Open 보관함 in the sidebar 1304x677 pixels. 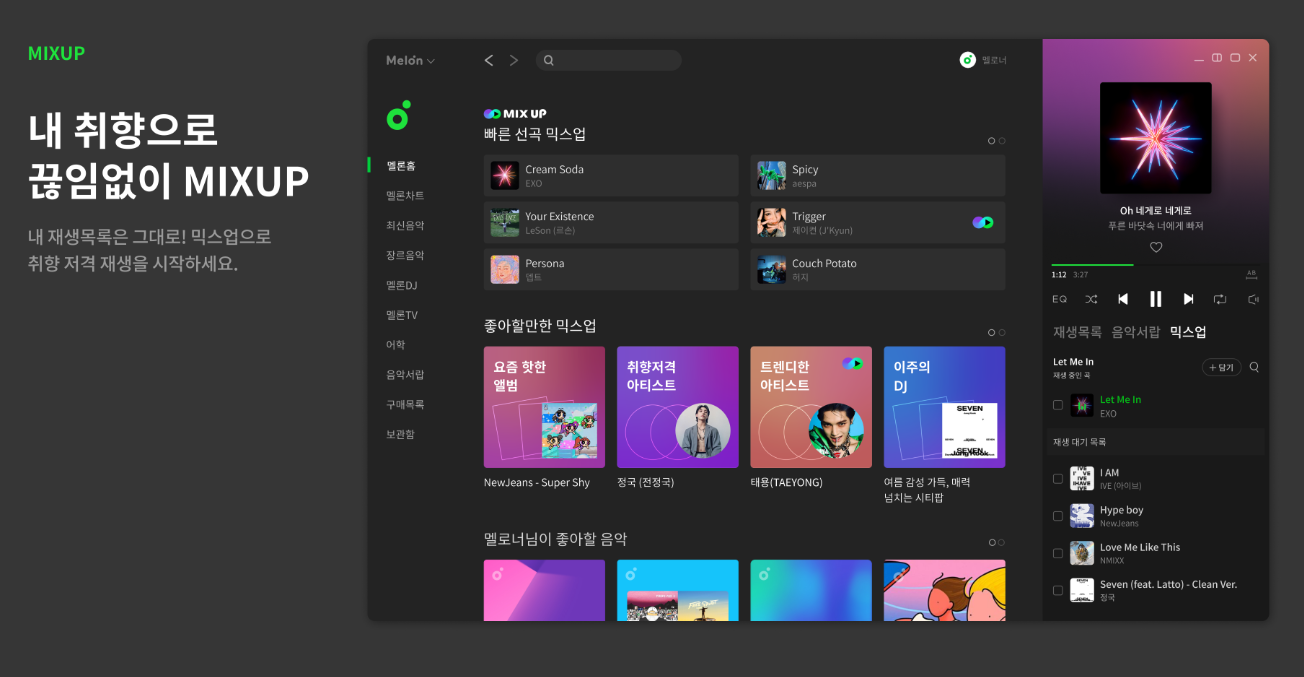tap(400, 434)
